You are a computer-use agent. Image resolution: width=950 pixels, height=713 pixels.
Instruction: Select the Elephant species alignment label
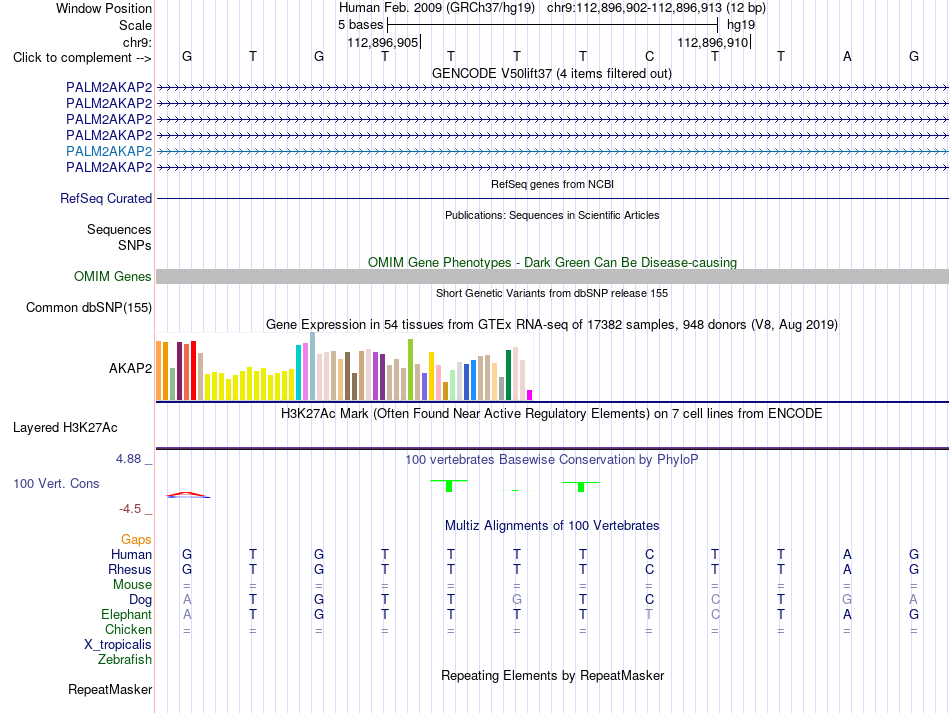point(126,614)
